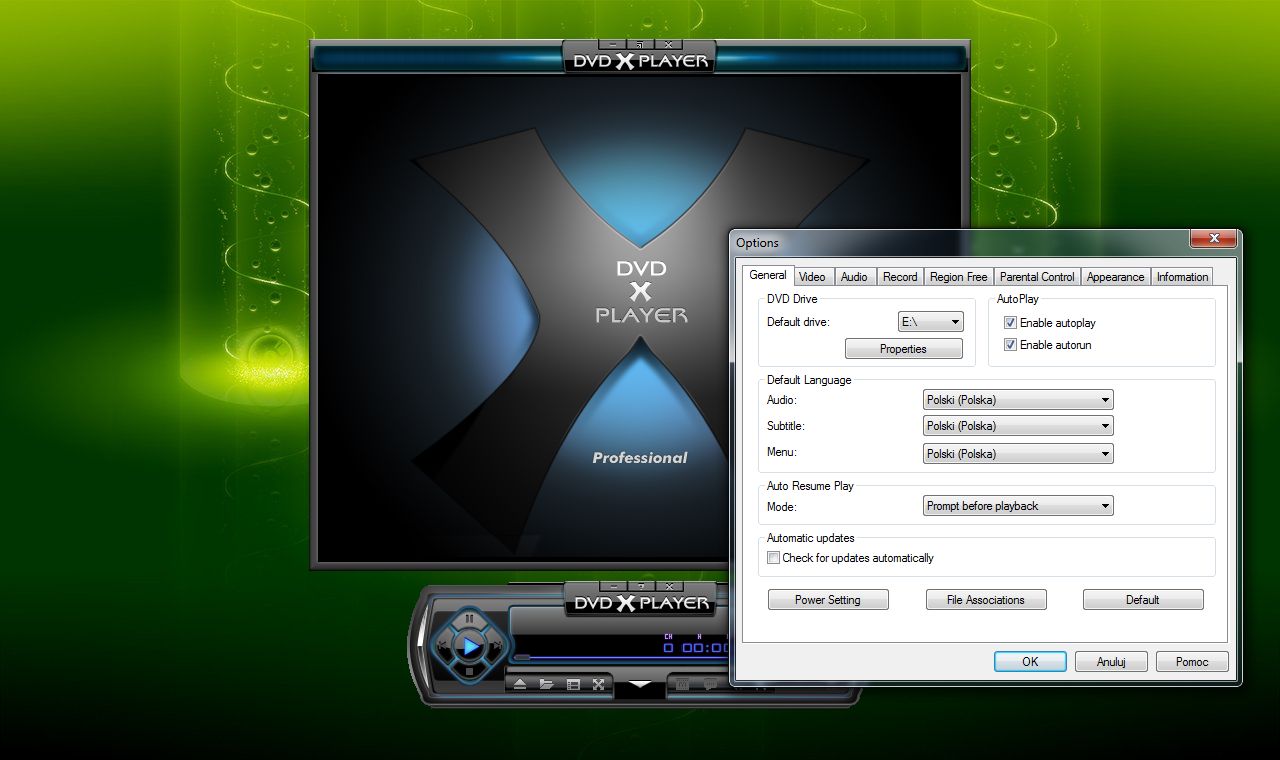Screen dimensions: 1280x760
Task: Pause playback on the control panel
Action: point(470,619)
